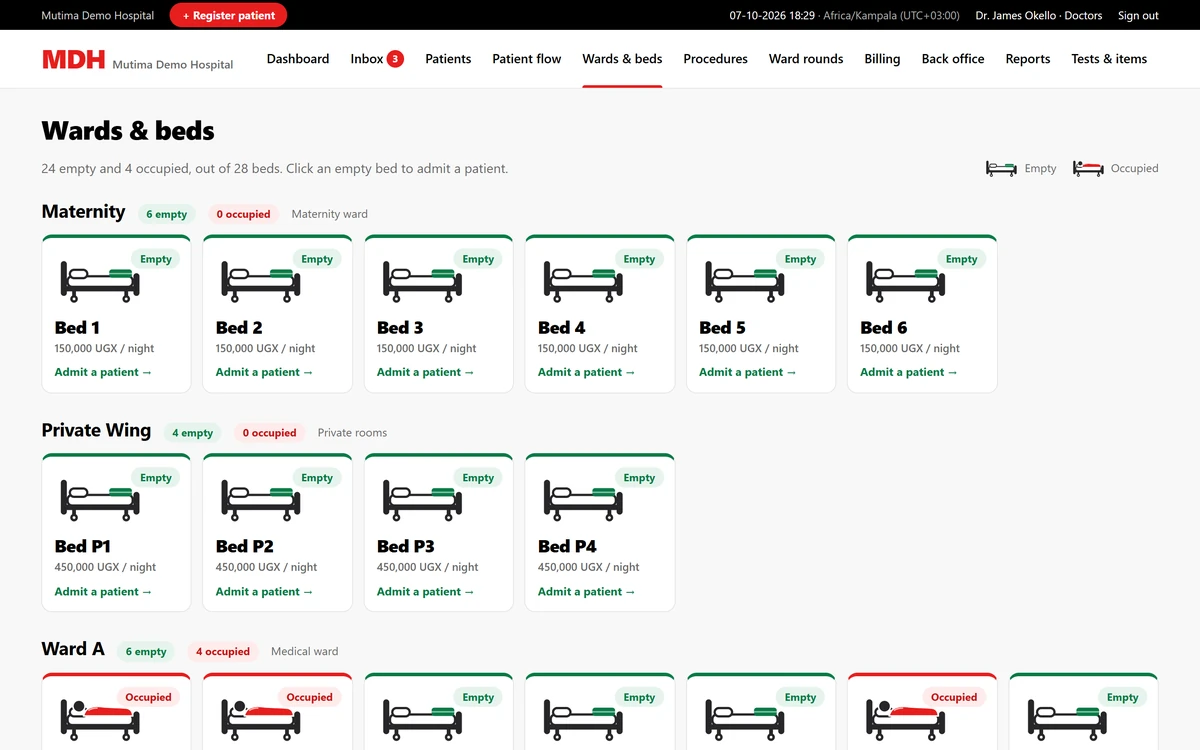This screenshot has height=750, width=1200.
Task: Go to Billing
Action: point(882,59)
